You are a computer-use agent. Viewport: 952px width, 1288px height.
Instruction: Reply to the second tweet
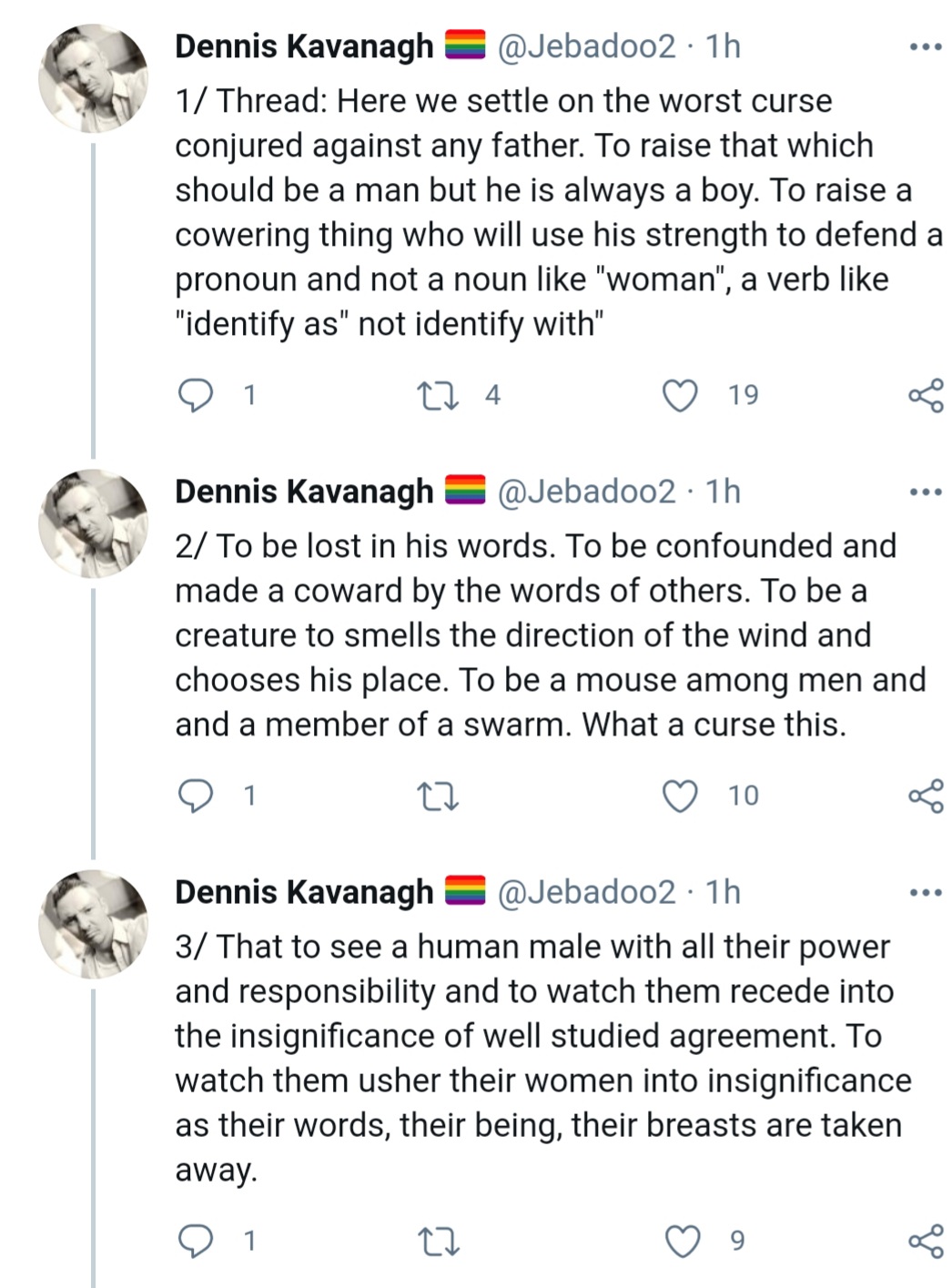[x=195, y=796]
